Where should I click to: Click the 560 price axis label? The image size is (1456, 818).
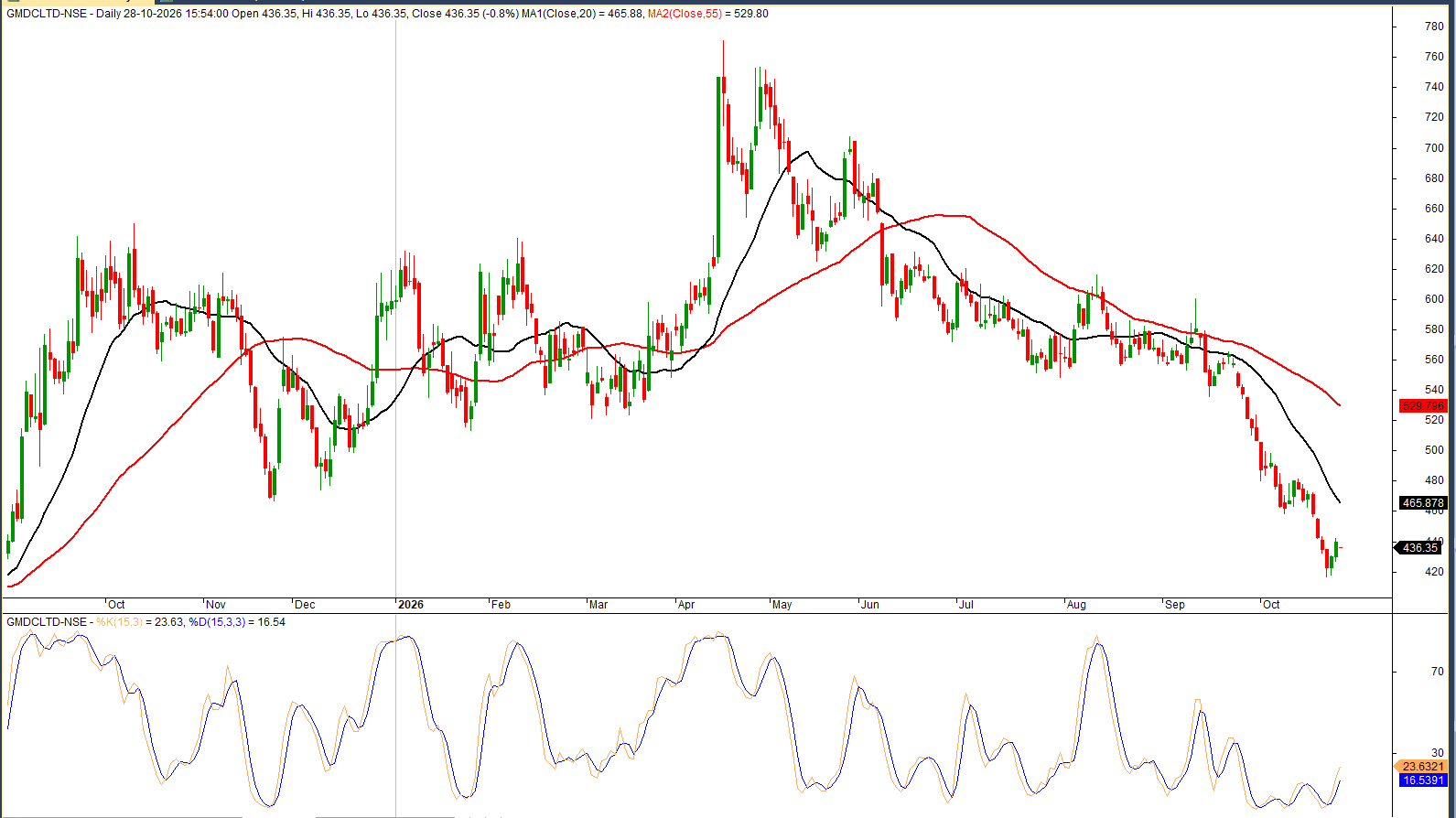[1434, 360]
